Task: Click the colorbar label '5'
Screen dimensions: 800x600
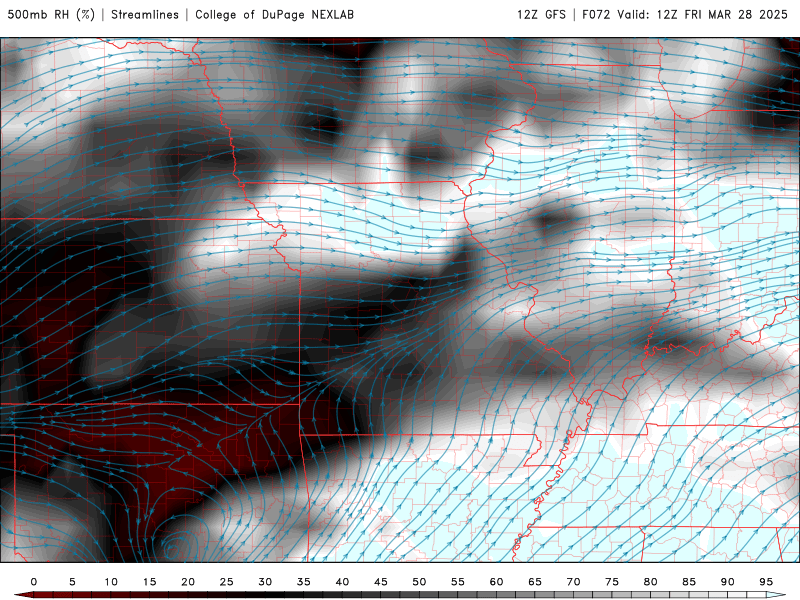Action: tap(72, 582)
